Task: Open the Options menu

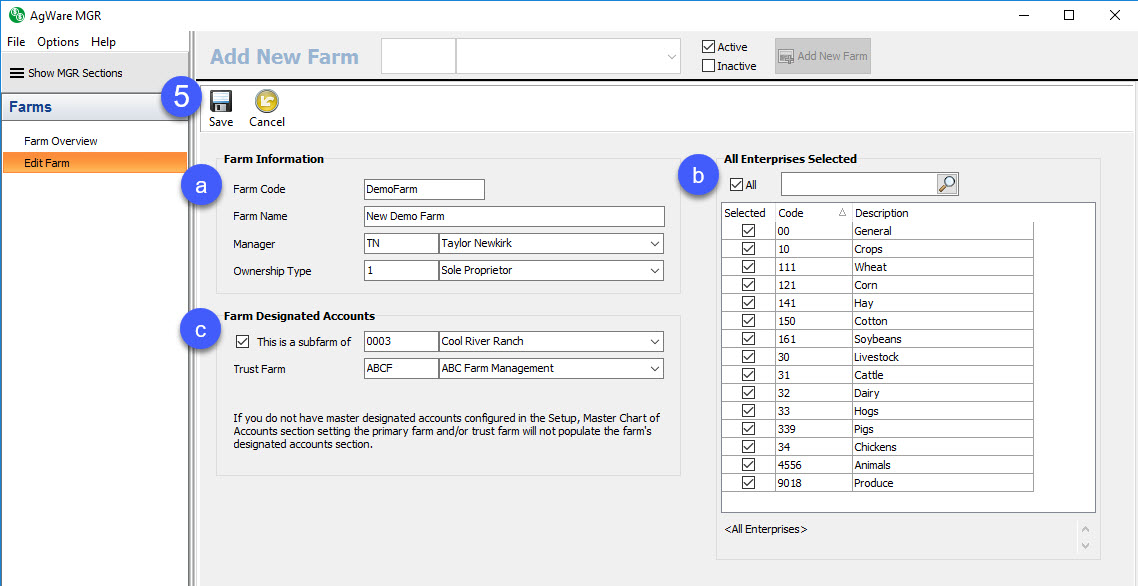Action: tap(58, 42)
